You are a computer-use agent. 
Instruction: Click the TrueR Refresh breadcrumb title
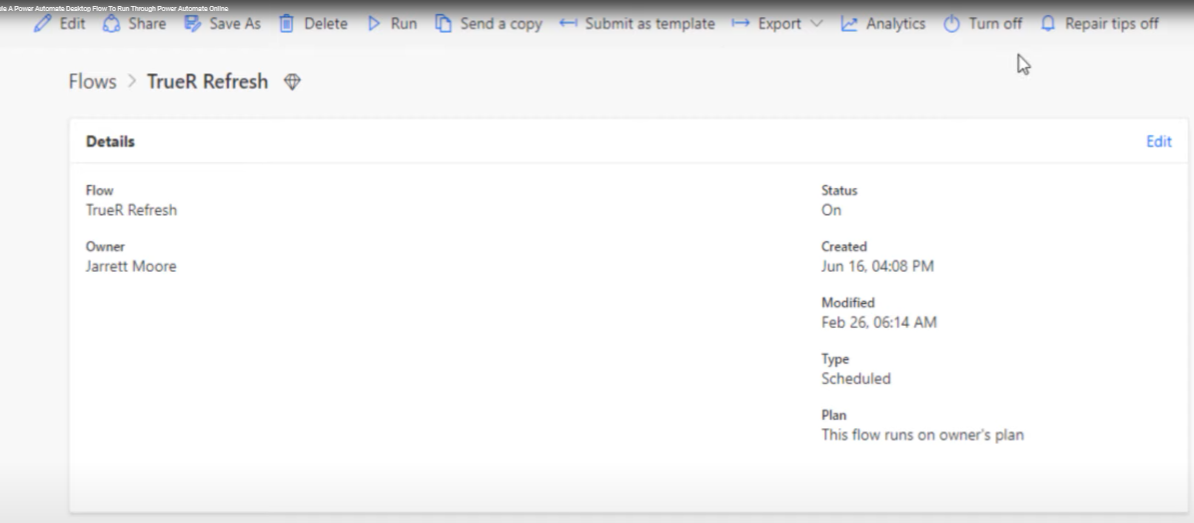pyautogui.click(x=207, y=81)
